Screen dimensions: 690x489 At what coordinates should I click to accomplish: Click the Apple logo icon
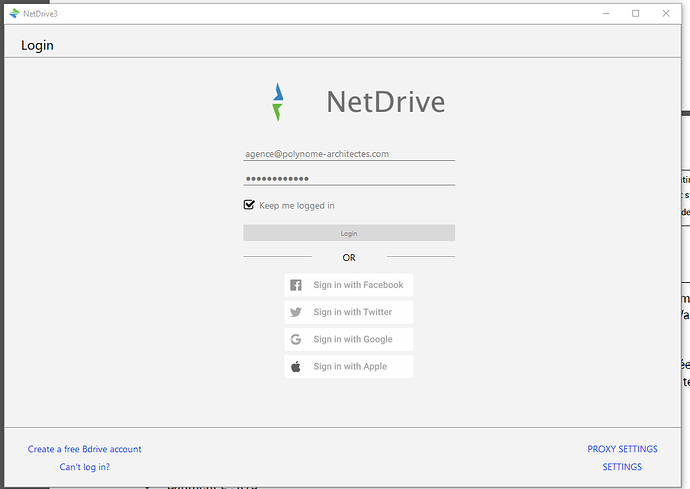pos(296,366)
